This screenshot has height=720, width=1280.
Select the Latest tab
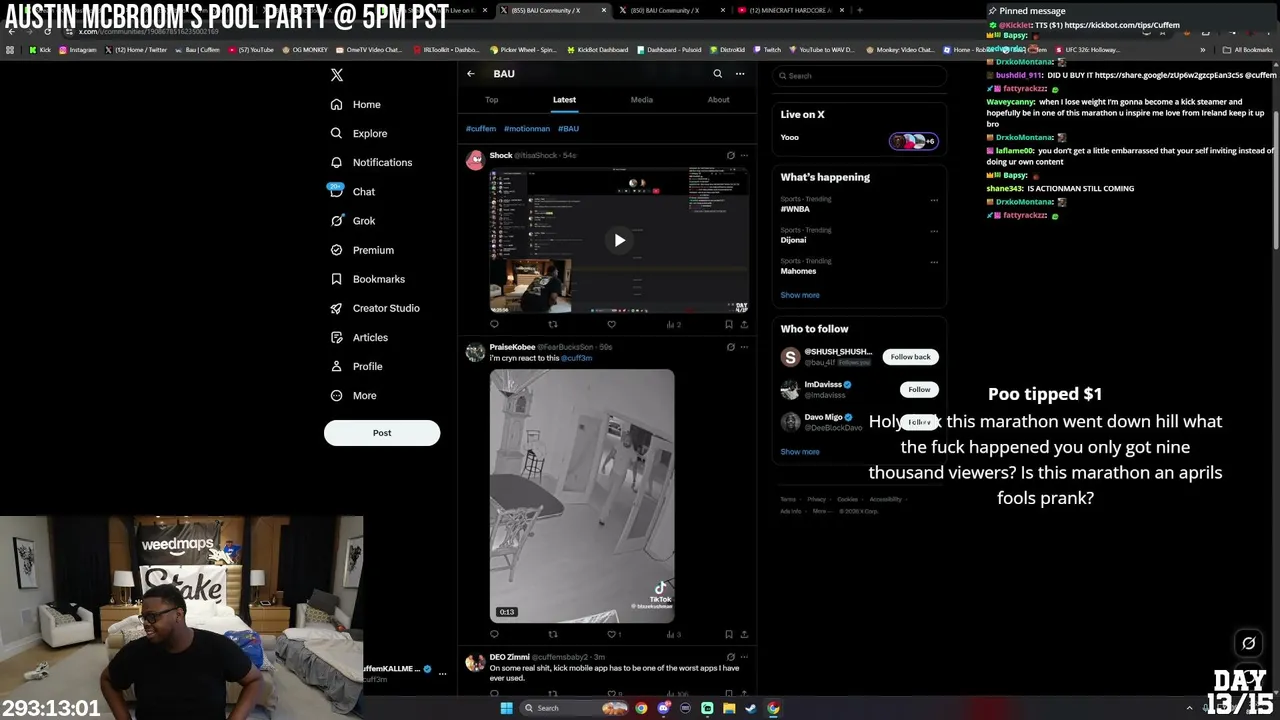tap(564, 100)
